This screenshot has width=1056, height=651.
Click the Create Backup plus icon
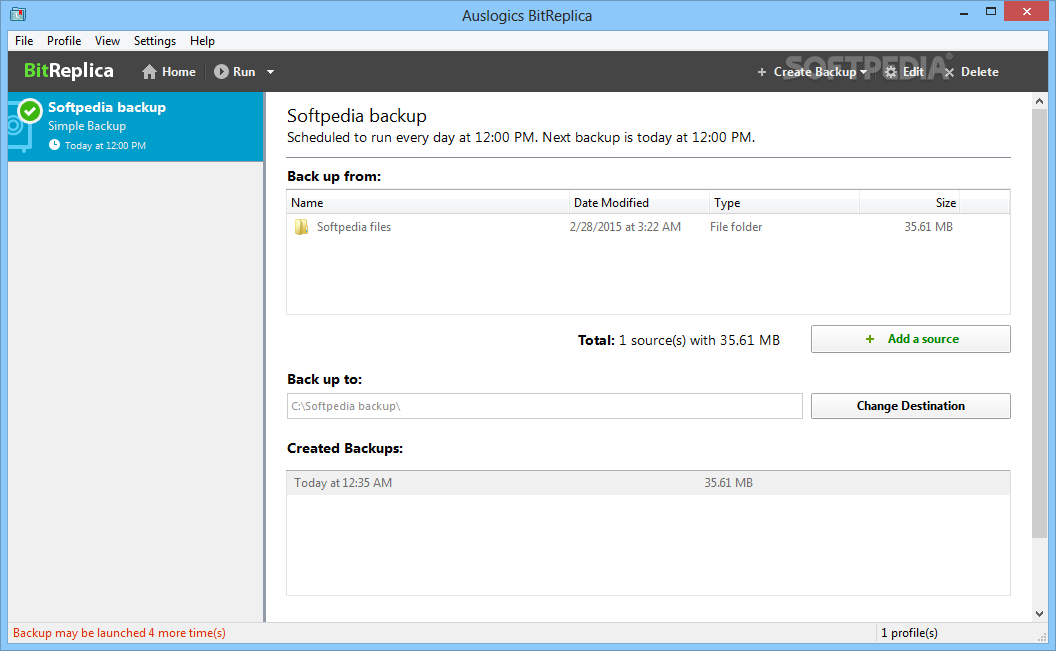pos(762,72)
